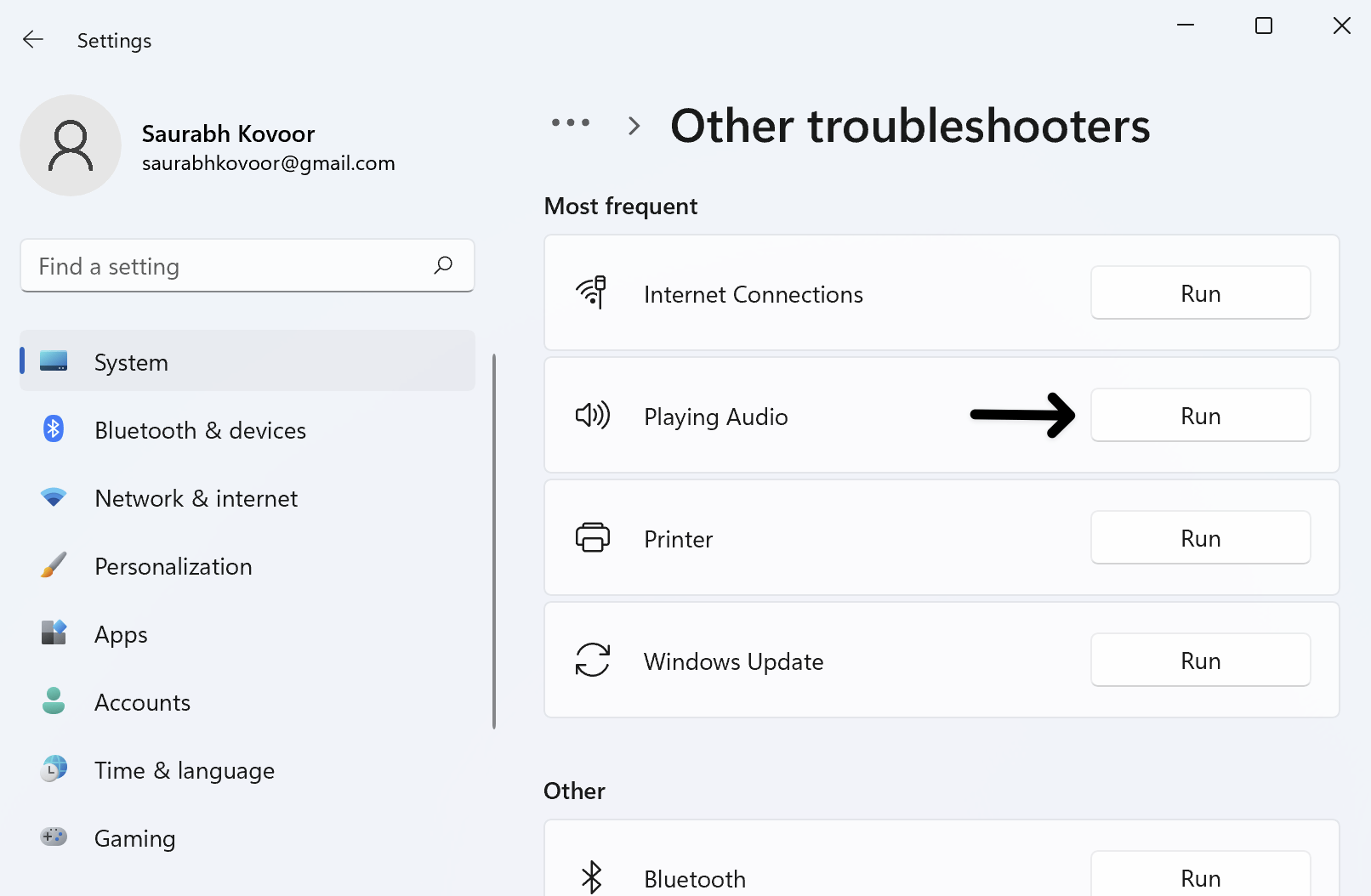Screen dimensions: 1371x896
Task: Click the Other section heading
Action: tap(574, 791)
